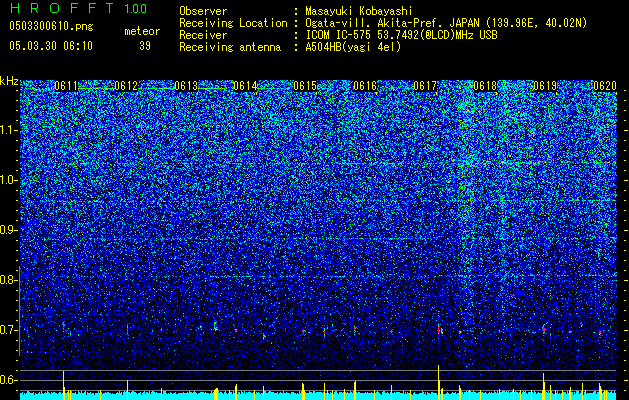Click the 0620 time marker

[x=605, y=86]
